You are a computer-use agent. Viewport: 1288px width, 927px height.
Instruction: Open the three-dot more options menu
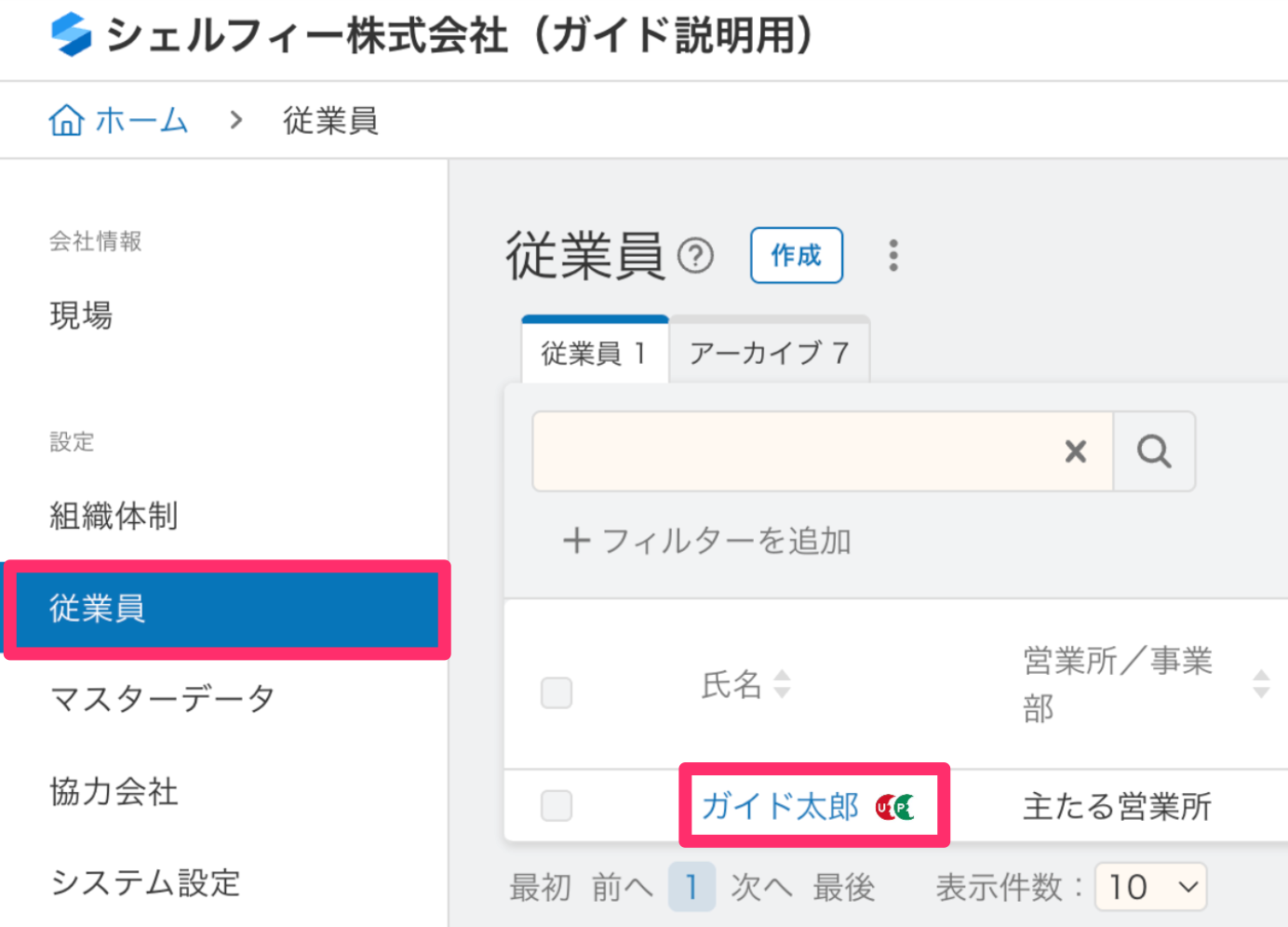[x=893, y=255]
